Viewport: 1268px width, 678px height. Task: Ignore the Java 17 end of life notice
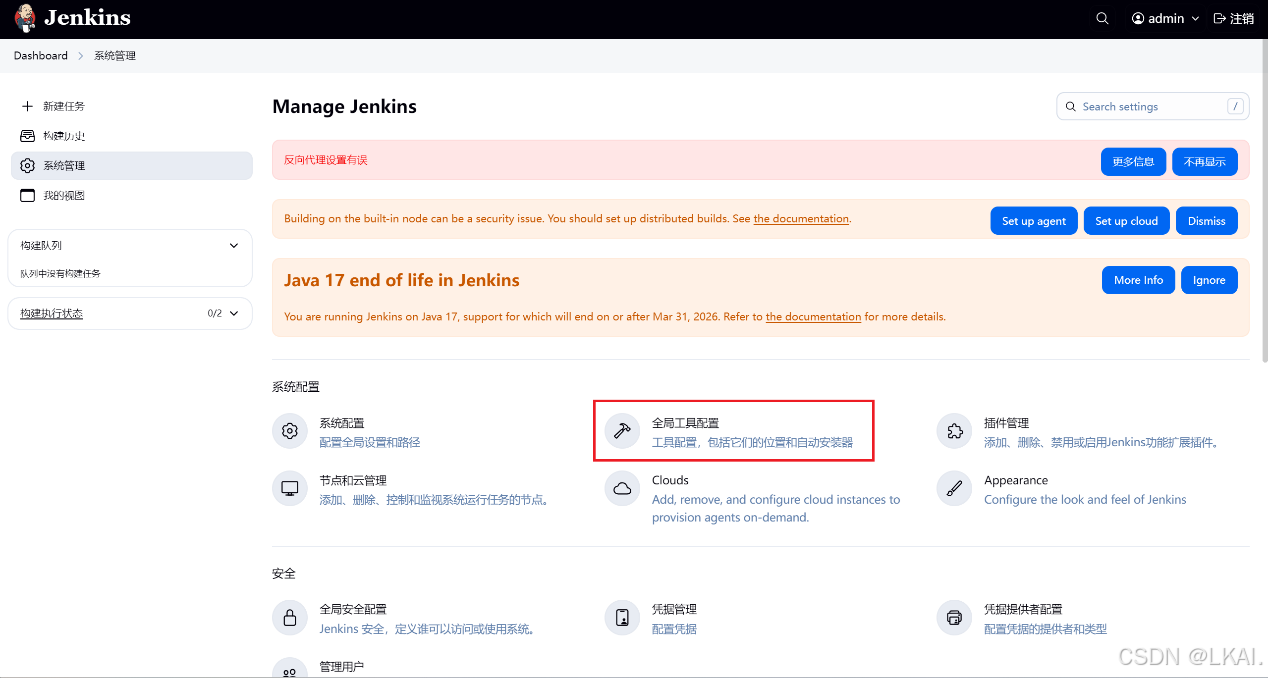click(1209, 280)
